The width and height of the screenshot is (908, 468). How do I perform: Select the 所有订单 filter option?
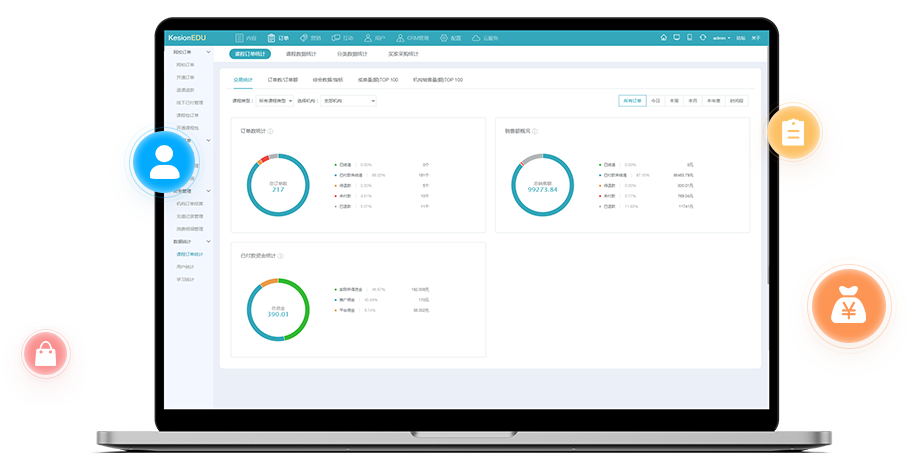point(632,100)
